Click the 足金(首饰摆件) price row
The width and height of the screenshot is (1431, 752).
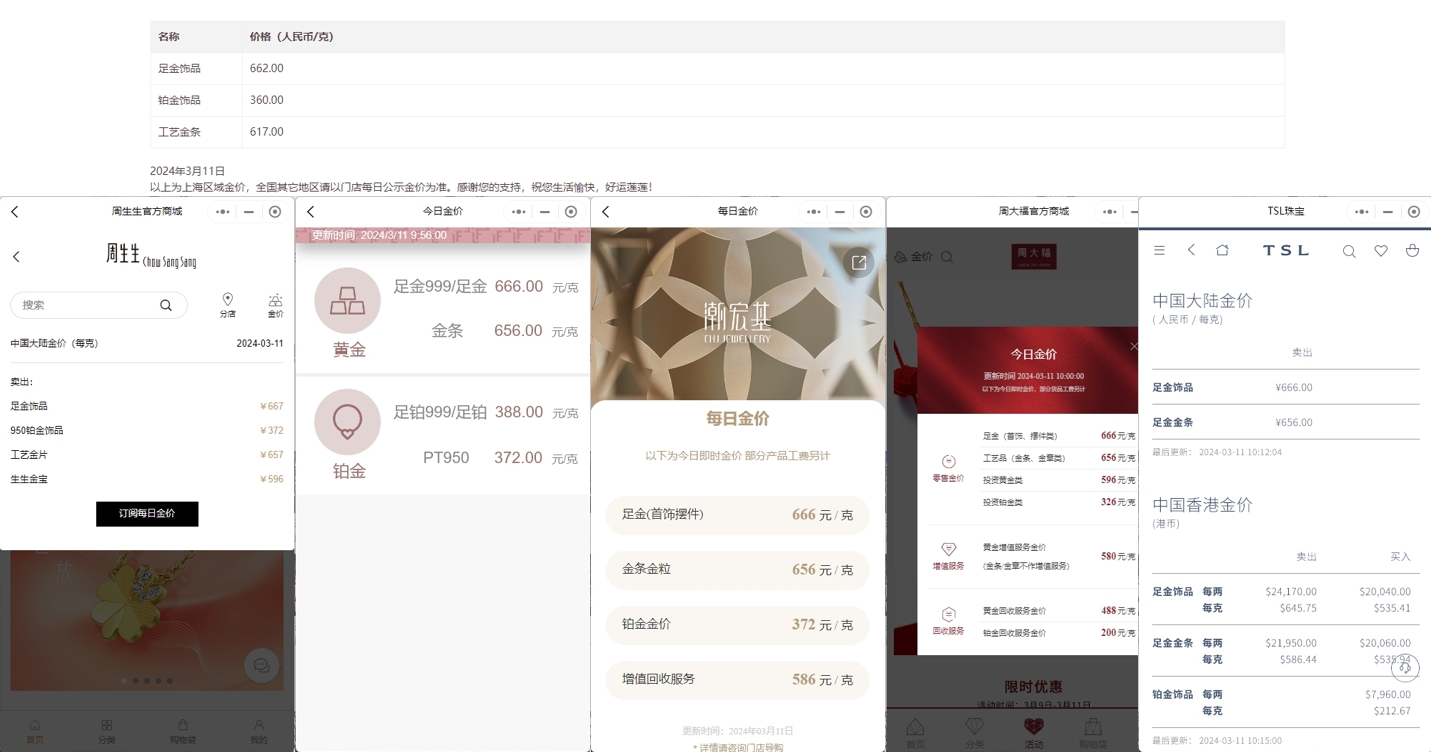737,515
